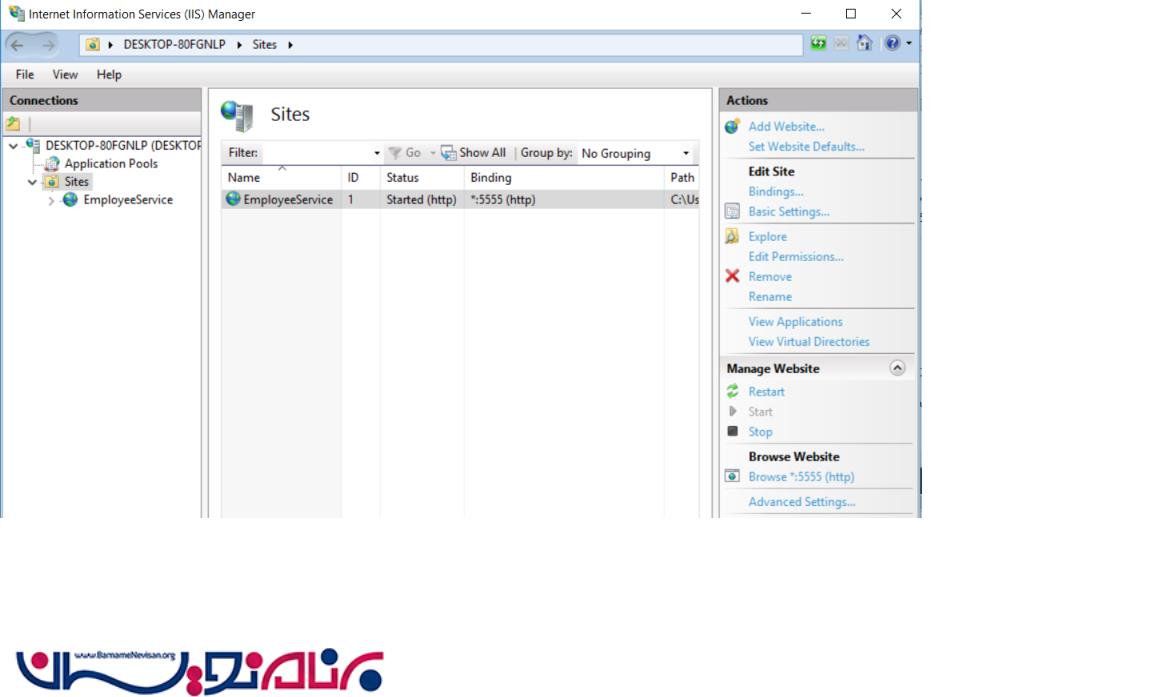
Task: Click Browse *:5555 (http) link
Action: [x=802, y=476]
